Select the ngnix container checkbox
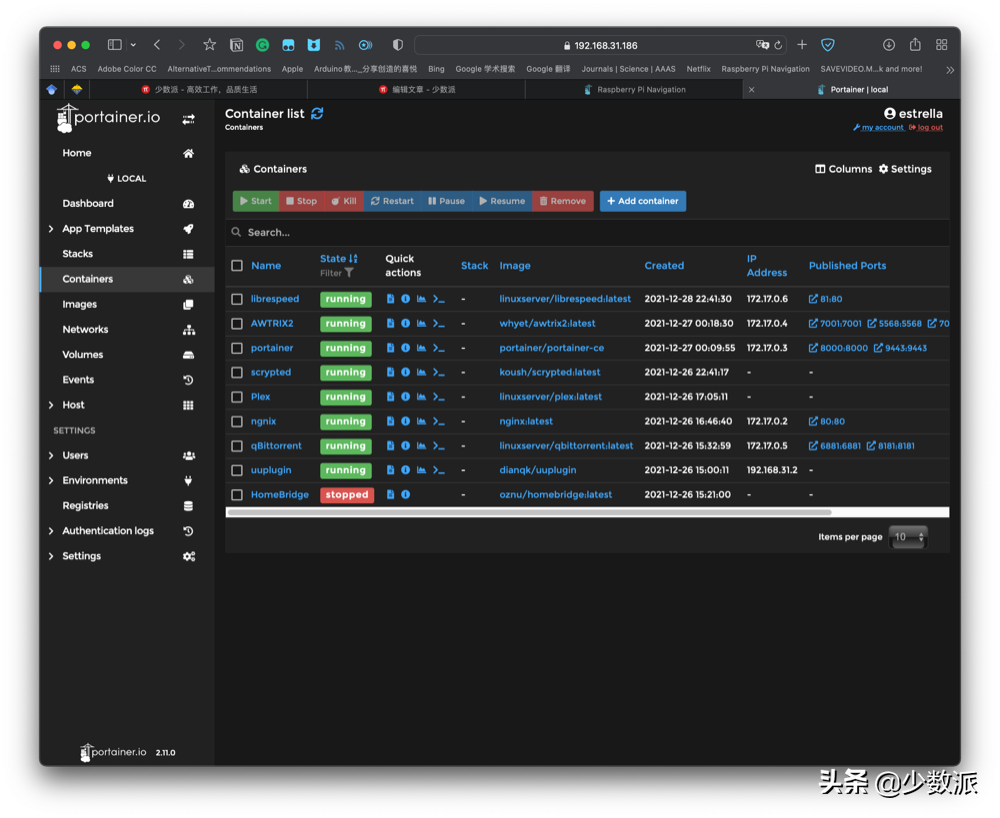 237,422
